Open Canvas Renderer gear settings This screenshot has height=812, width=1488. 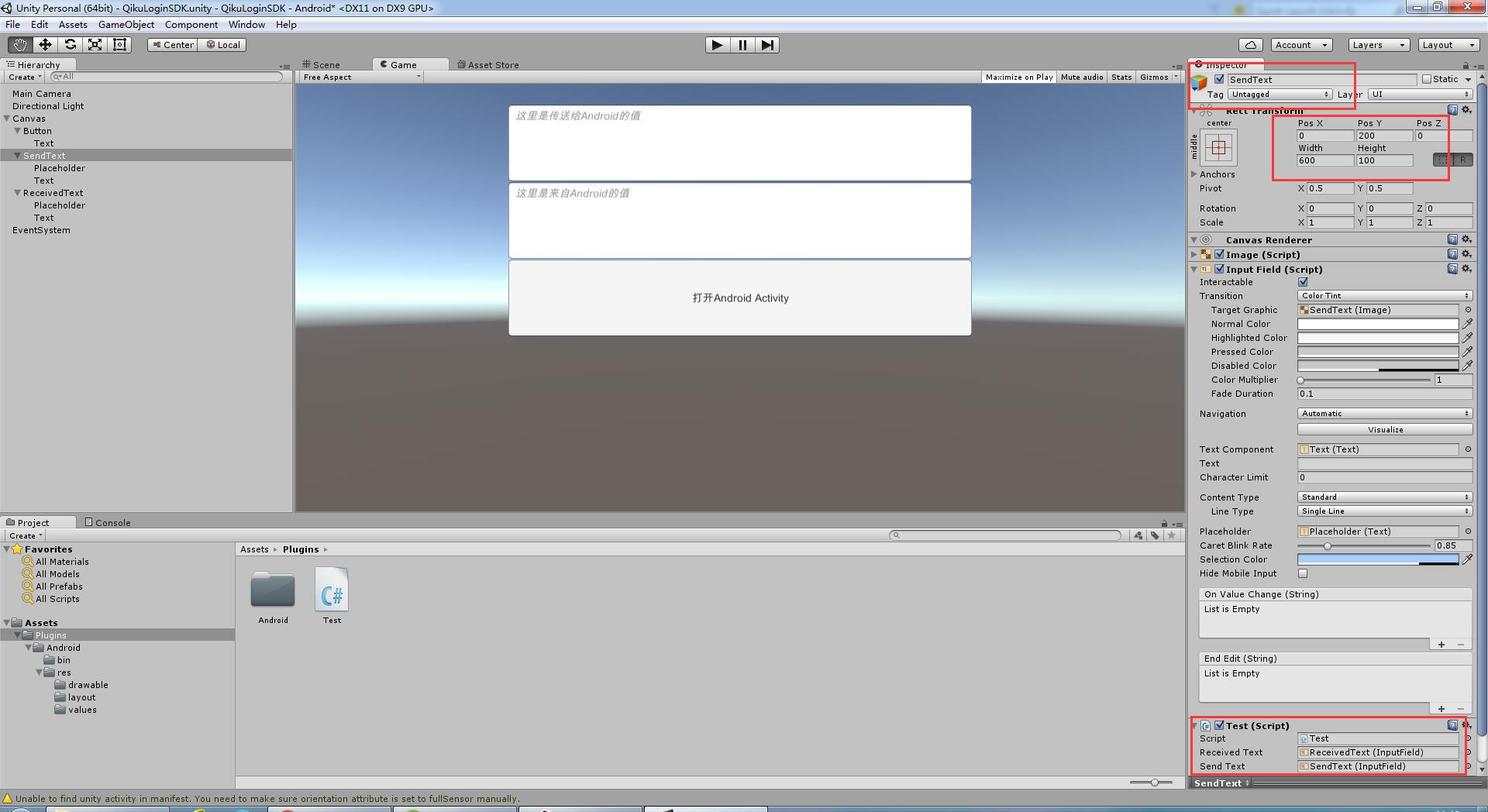[1466, 239]
